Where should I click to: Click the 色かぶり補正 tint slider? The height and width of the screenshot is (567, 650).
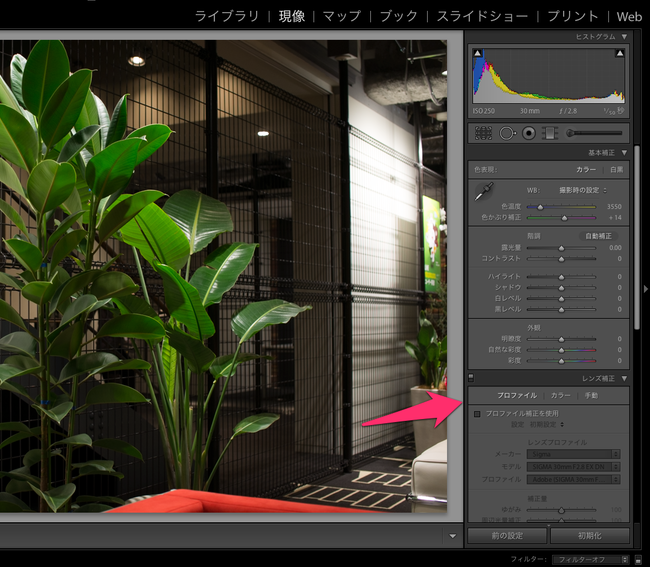pos(561,218)
